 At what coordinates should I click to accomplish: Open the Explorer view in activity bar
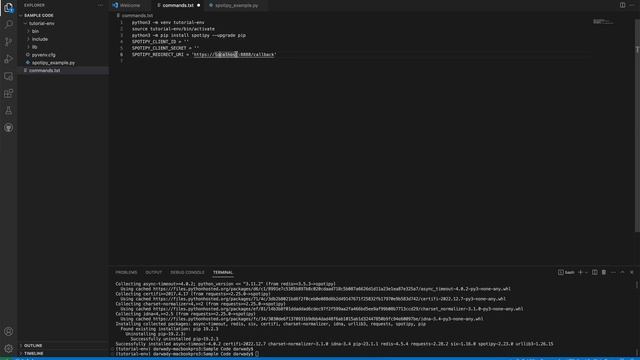8,7
